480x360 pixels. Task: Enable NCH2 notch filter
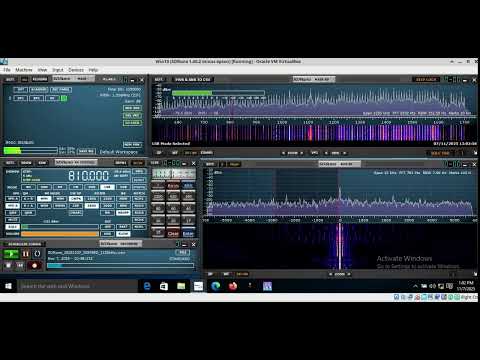[139, 206]
